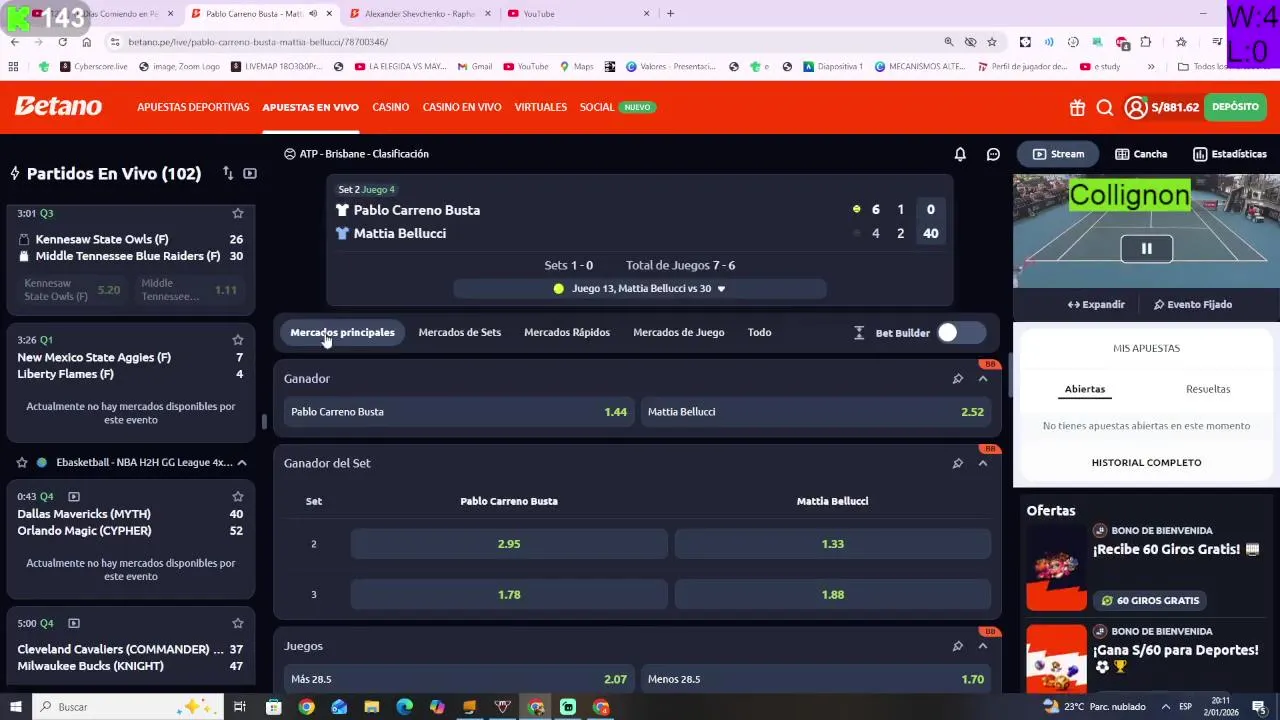Go to Apuestas Deportivas menu
1280x720 pixels.
193,107
